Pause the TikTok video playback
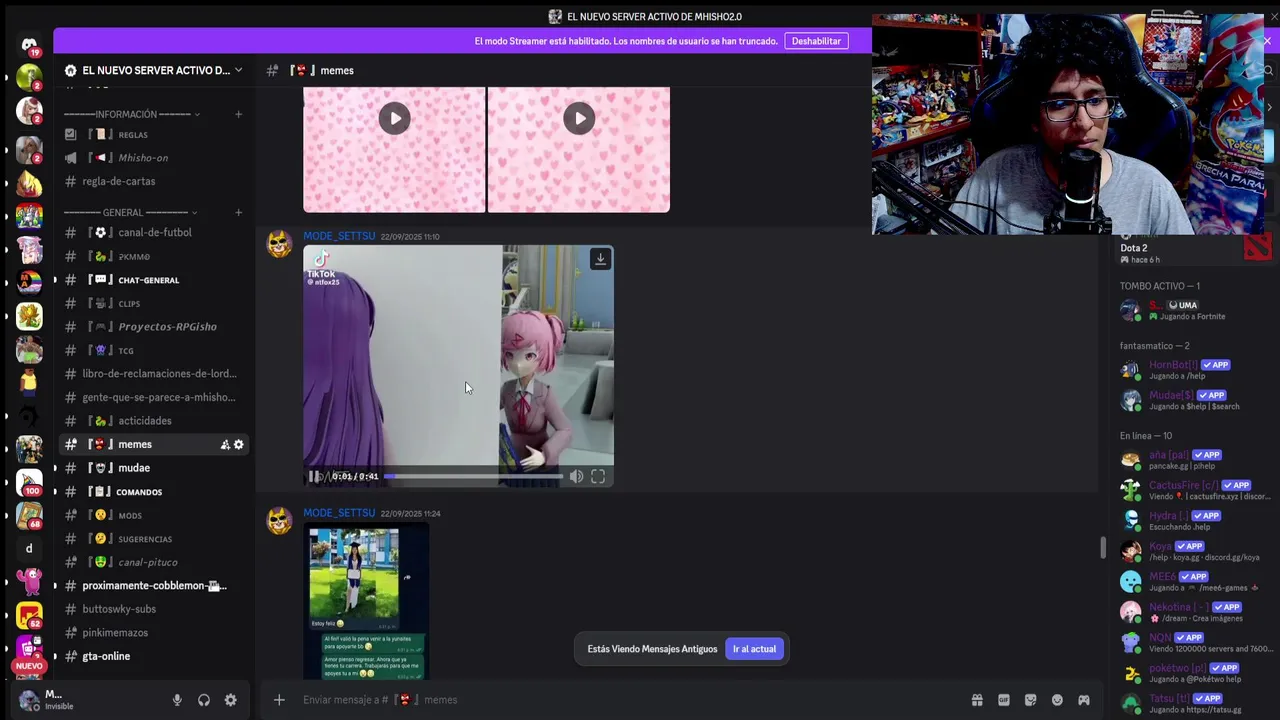The image size is (1280, 720). 314,477
